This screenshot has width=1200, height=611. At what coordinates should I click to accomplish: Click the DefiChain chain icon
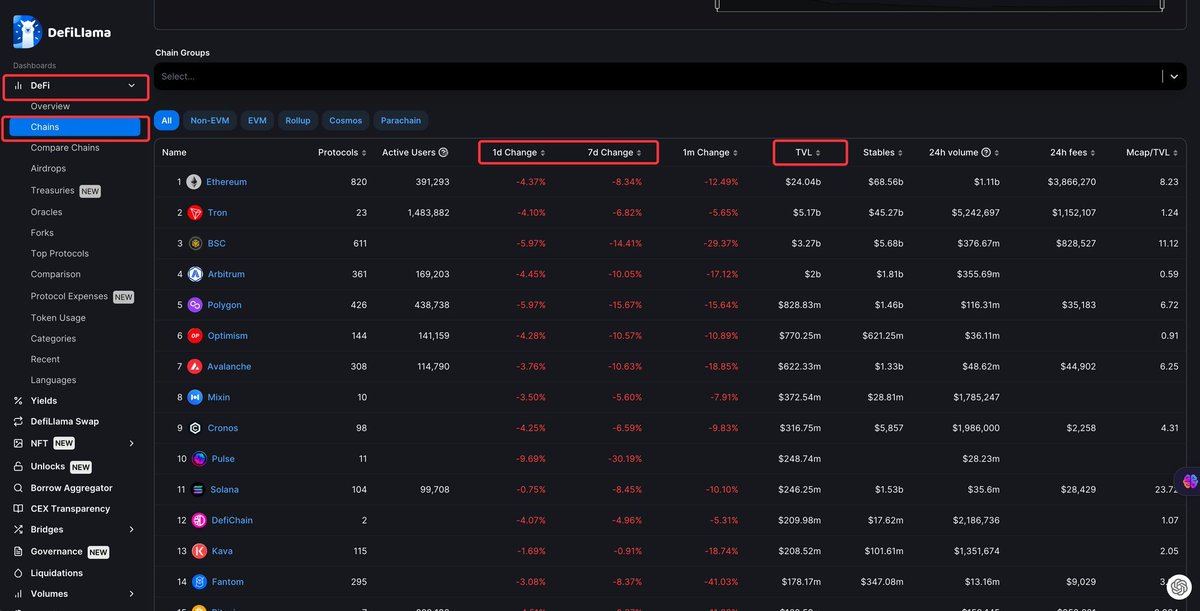coord(199,520)
